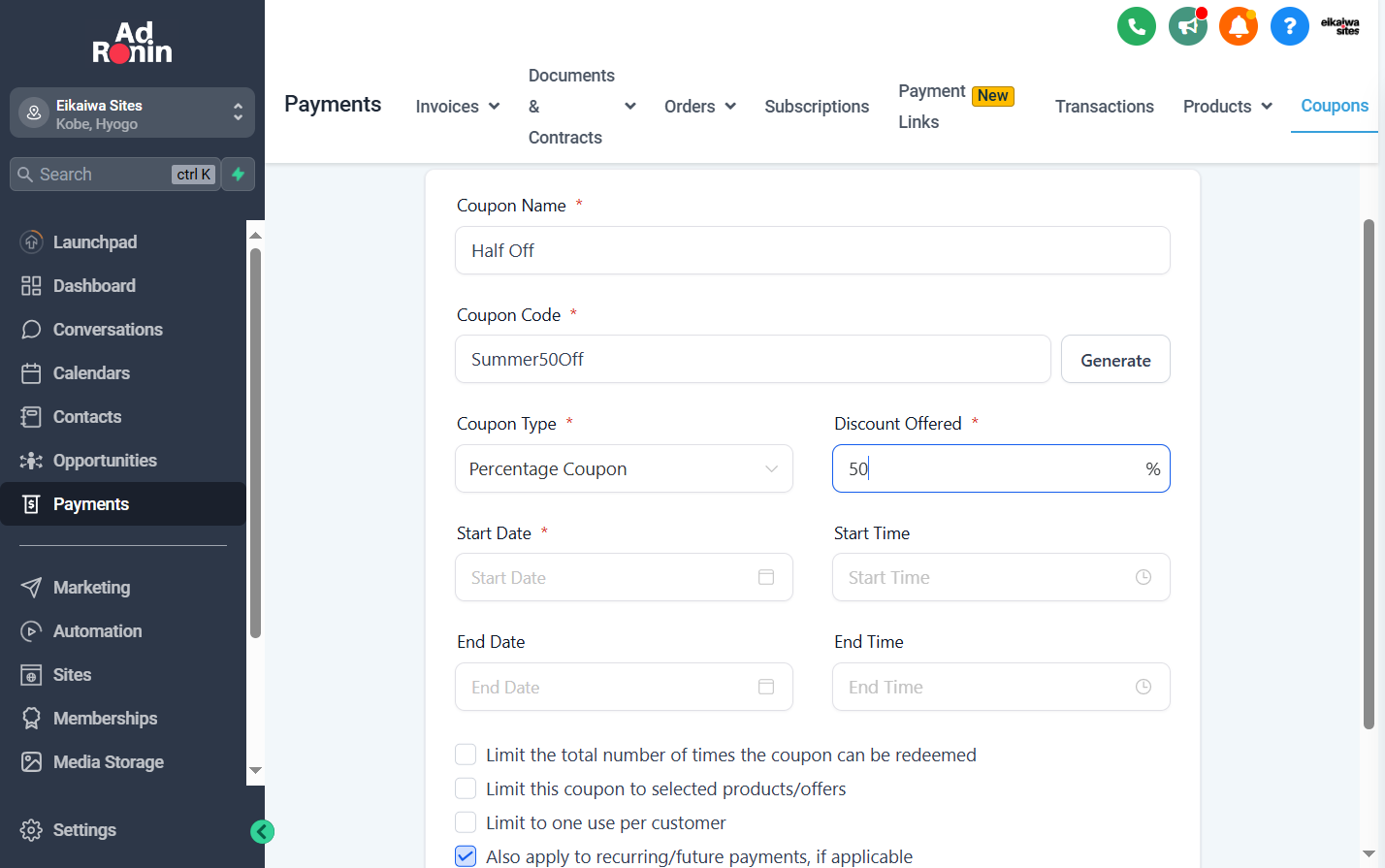Open the Coupon Type dropdown
The image size is (1385, 868).
tap(624, 468)
